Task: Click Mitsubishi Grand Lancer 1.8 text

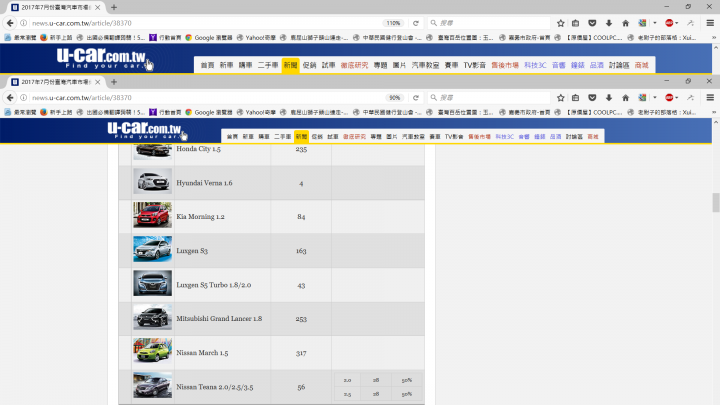Action: click(219, 318)
